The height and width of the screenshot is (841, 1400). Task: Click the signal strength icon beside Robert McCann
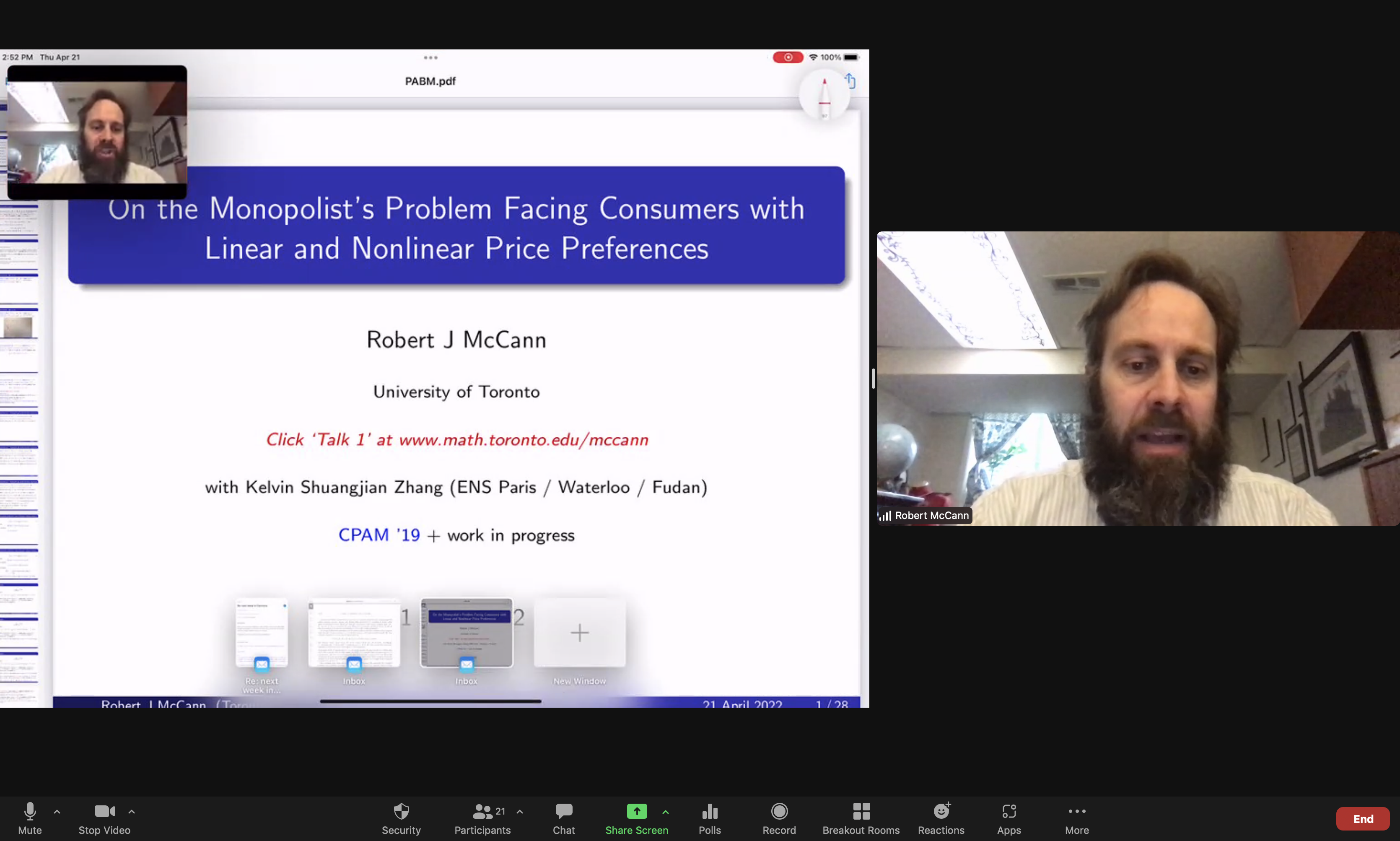(885, 515)
